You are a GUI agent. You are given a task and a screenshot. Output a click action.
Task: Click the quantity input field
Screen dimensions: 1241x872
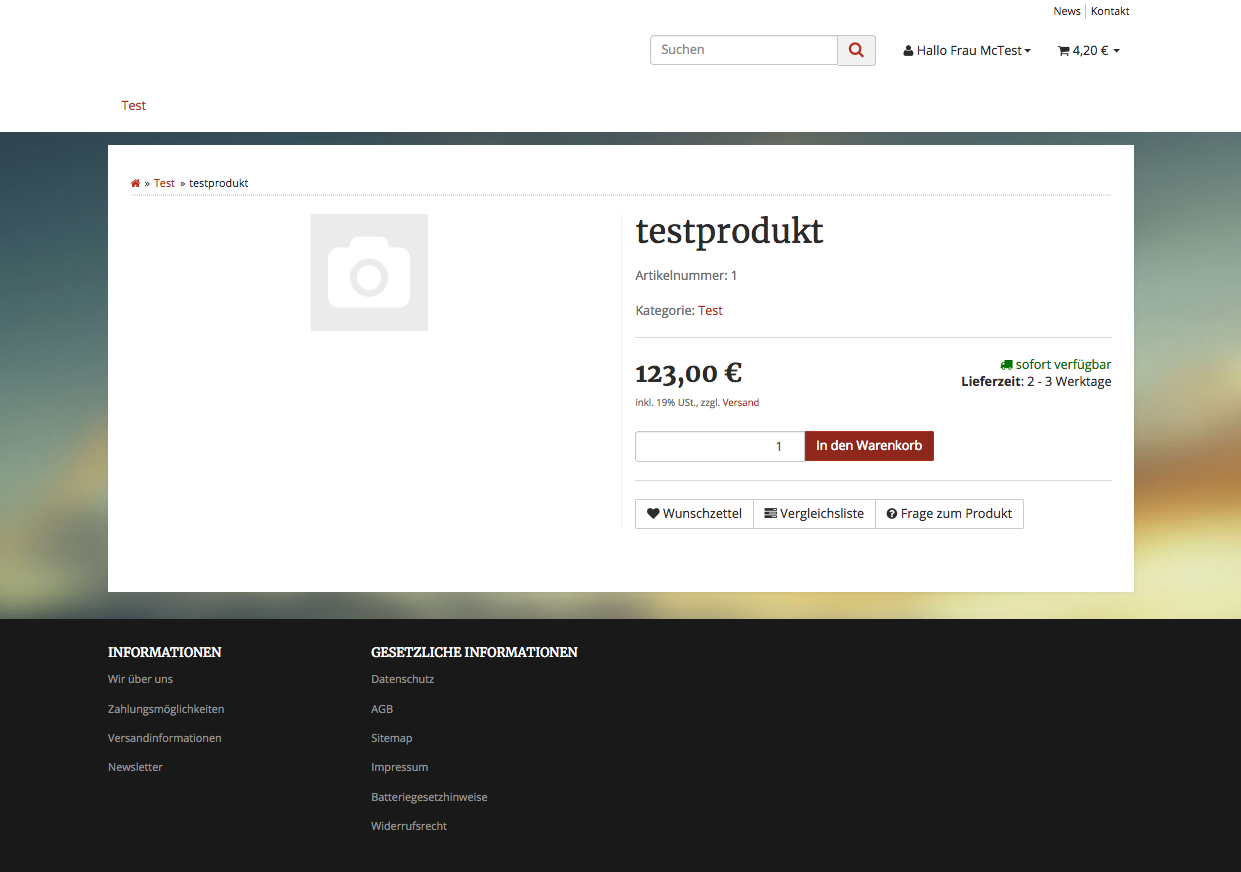tap(719, 446)
